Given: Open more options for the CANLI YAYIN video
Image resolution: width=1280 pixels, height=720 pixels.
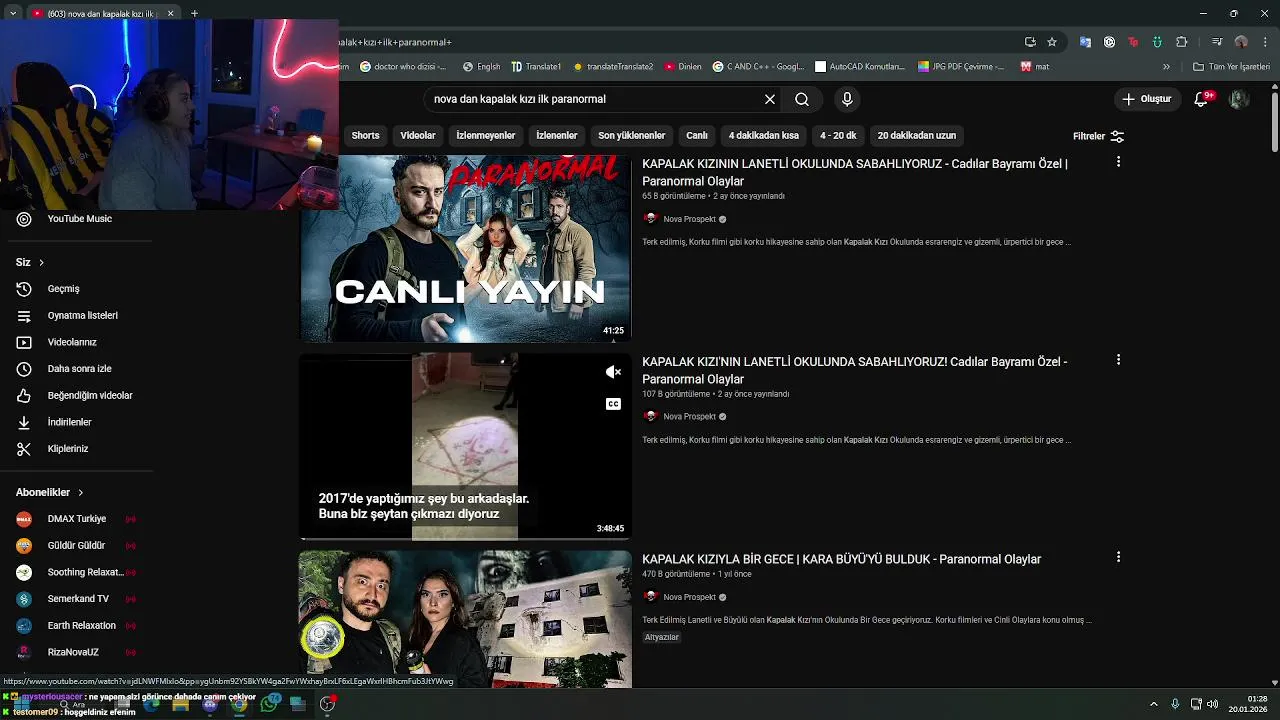Looking at the screenshot, I should point(1118,162).
